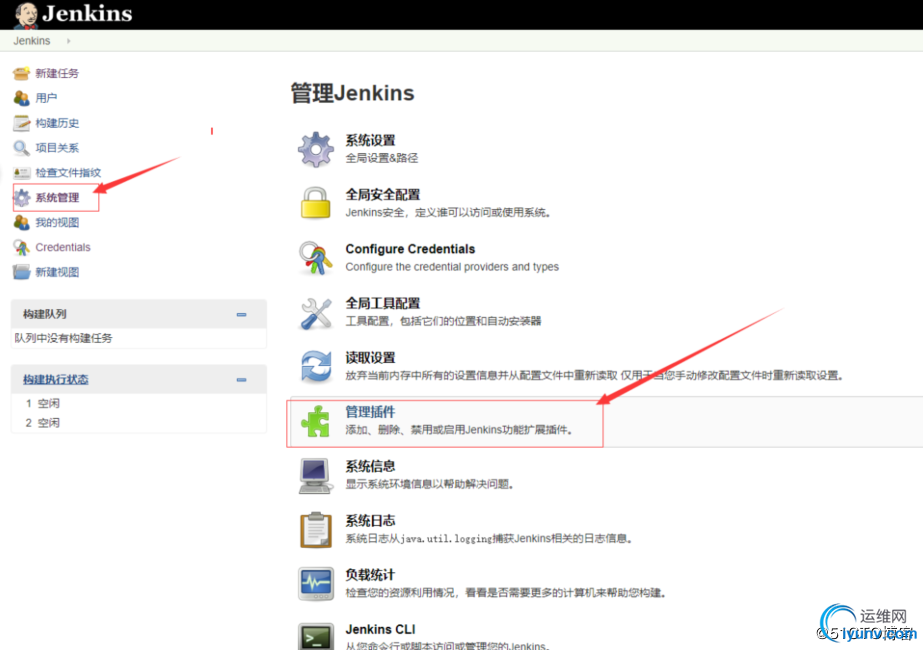Screen dimensions: 923x650
Task: Open the 系统设置 title link
Action: (370, 141)
